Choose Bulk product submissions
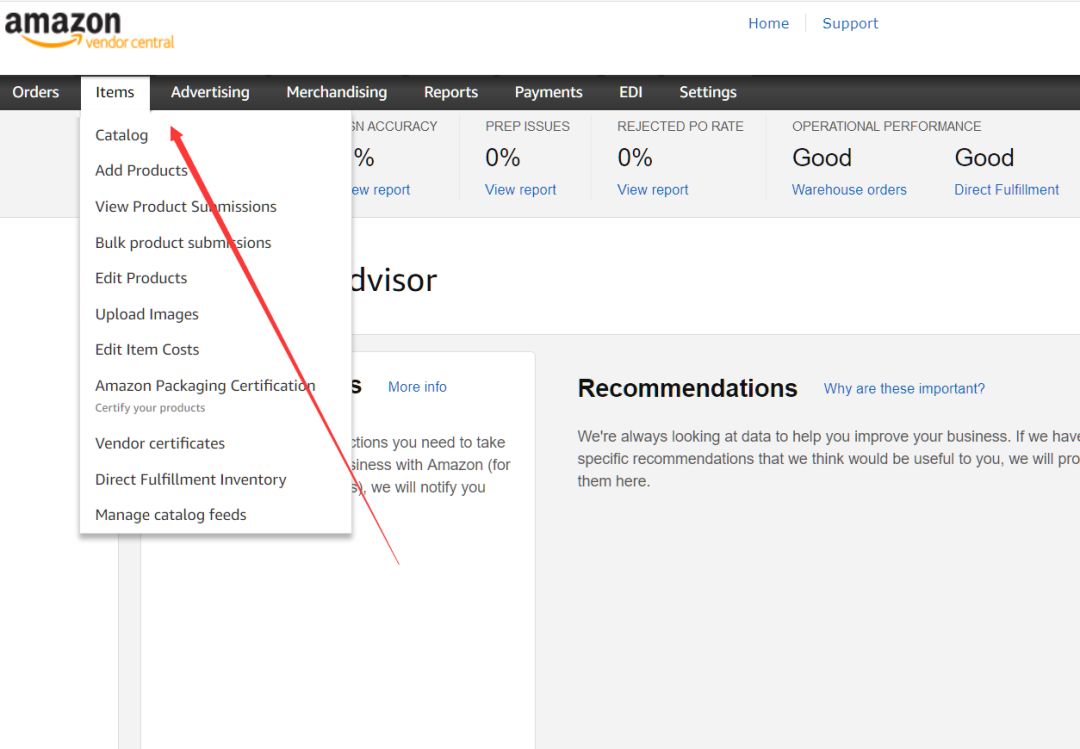 click(x=183, y=243)
